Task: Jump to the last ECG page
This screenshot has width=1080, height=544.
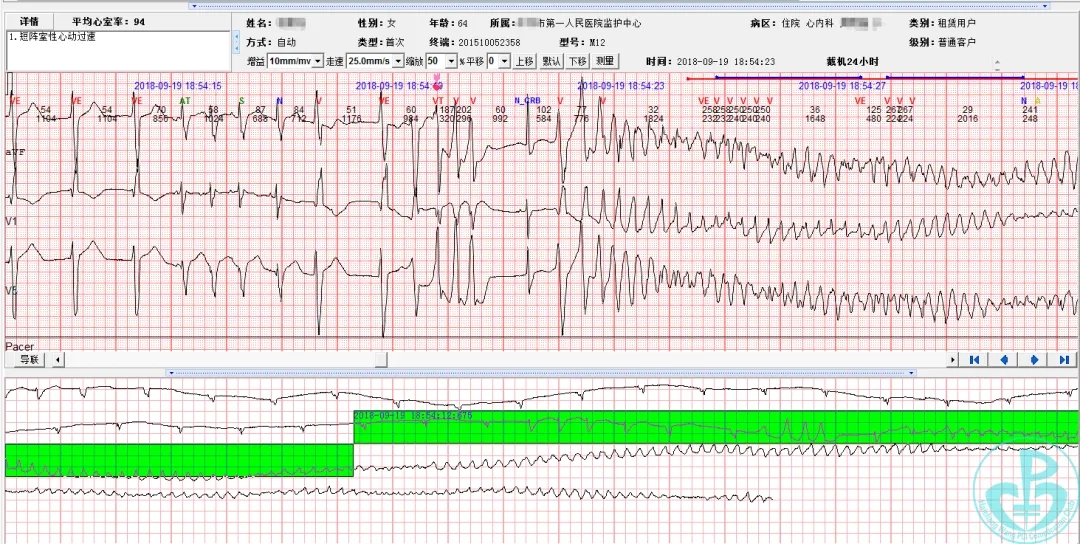Action: [1063, 359]
